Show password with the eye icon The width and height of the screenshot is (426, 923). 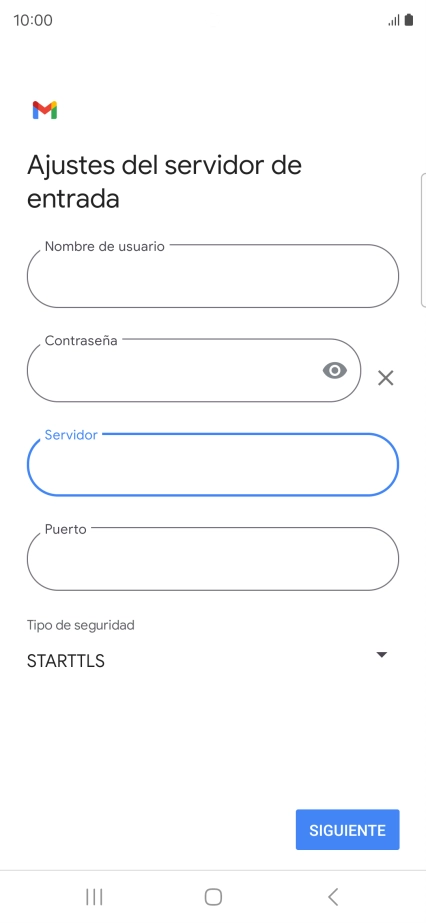335,370
